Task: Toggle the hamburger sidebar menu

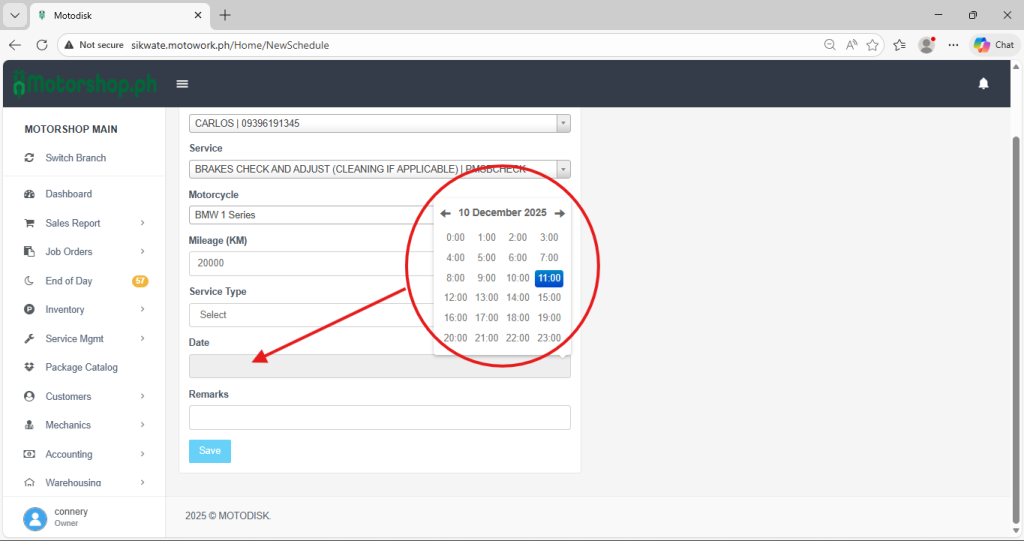Action: tap(182, 84)
